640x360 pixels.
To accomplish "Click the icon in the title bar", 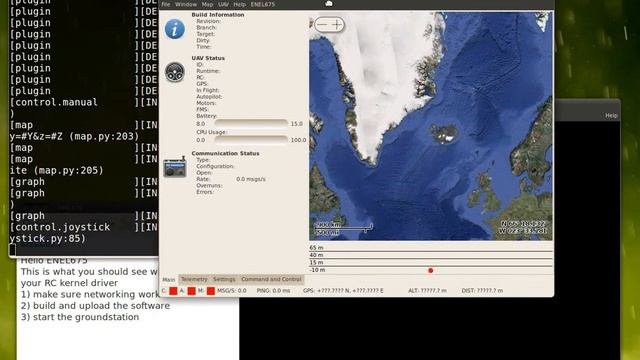I will [329, 4].
